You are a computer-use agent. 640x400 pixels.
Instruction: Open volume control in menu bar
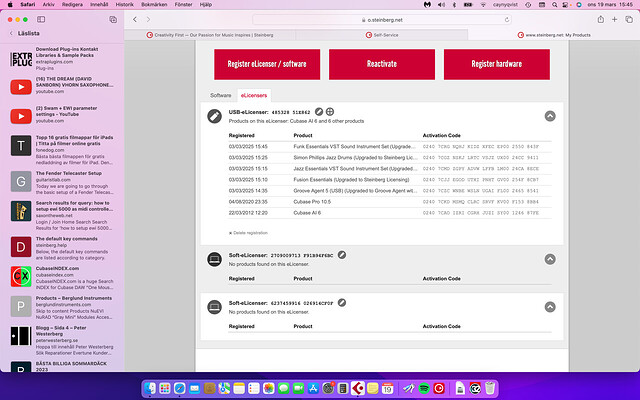pos(441,4)
